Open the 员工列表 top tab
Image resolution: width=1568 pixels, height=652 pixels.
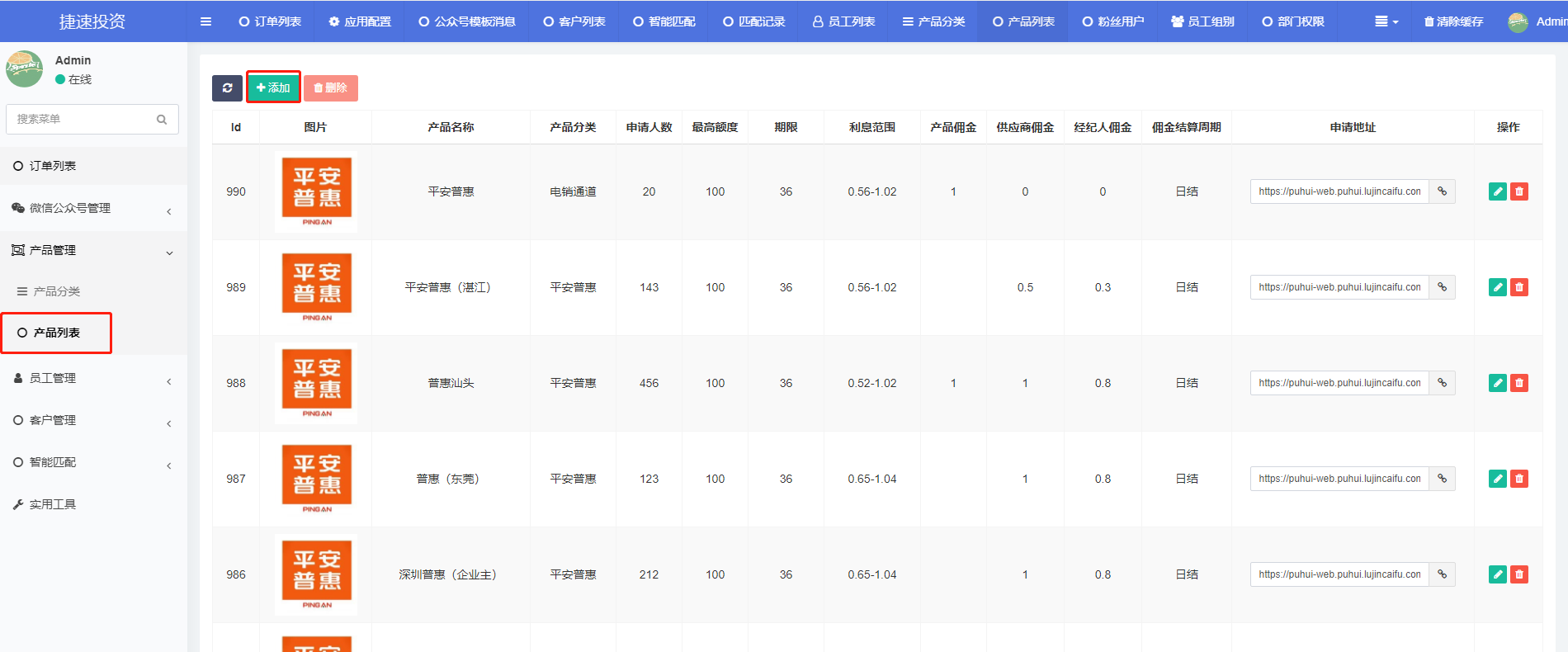tap(844, 21)
